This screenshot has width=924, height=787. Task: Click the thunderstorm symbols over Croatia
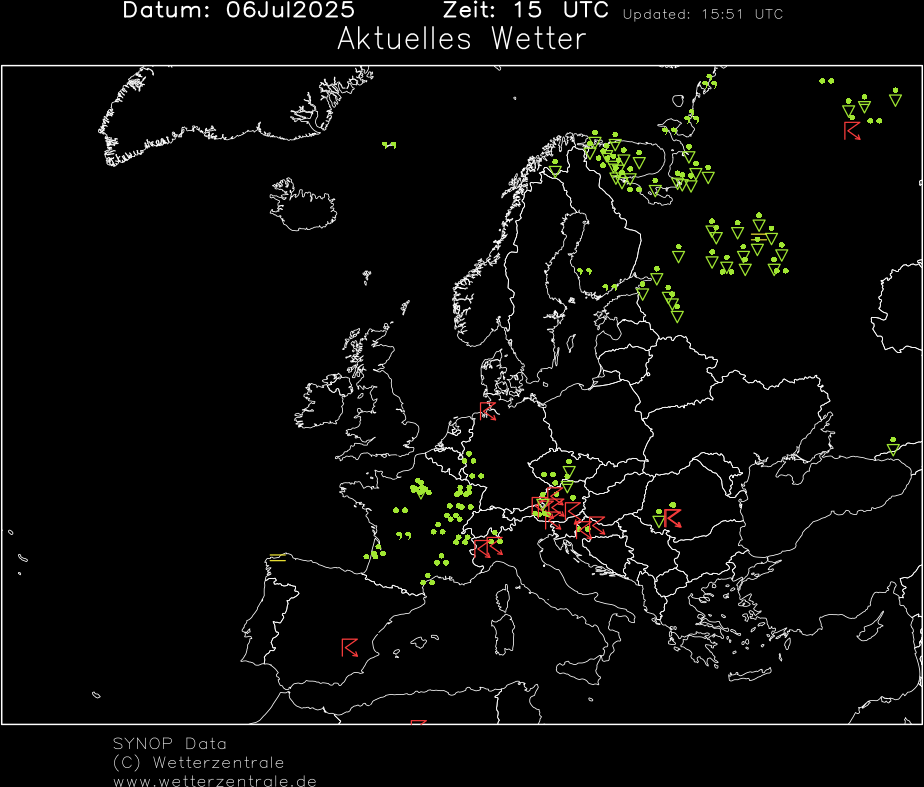590,526
